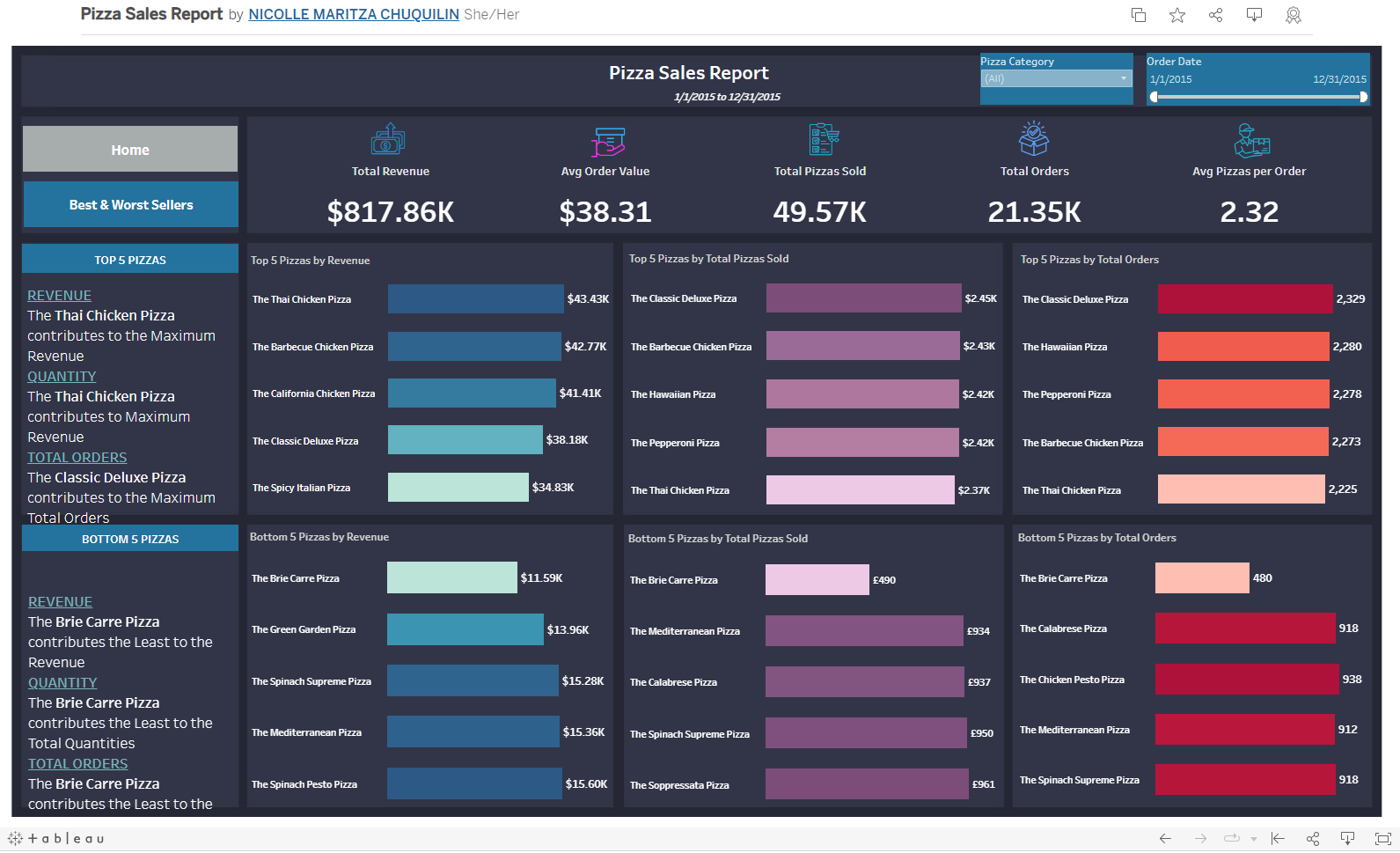The width and height of the screenshot is (1400, 853).
Task: Select the Hawaiian Pizza 2,280 orders bar
Action: 1243,347
